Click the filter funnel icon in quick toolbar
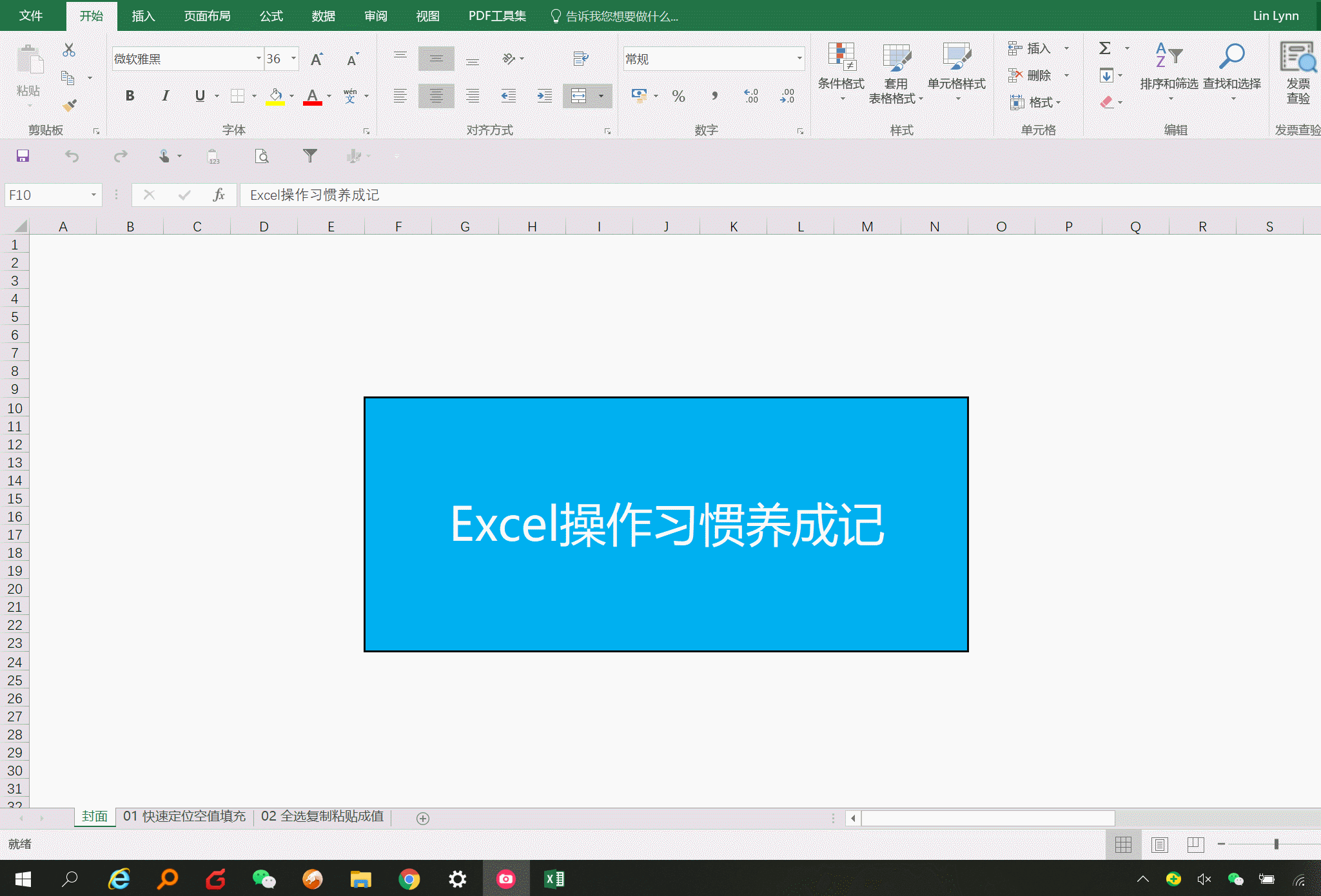 click(x=310, y=156)
